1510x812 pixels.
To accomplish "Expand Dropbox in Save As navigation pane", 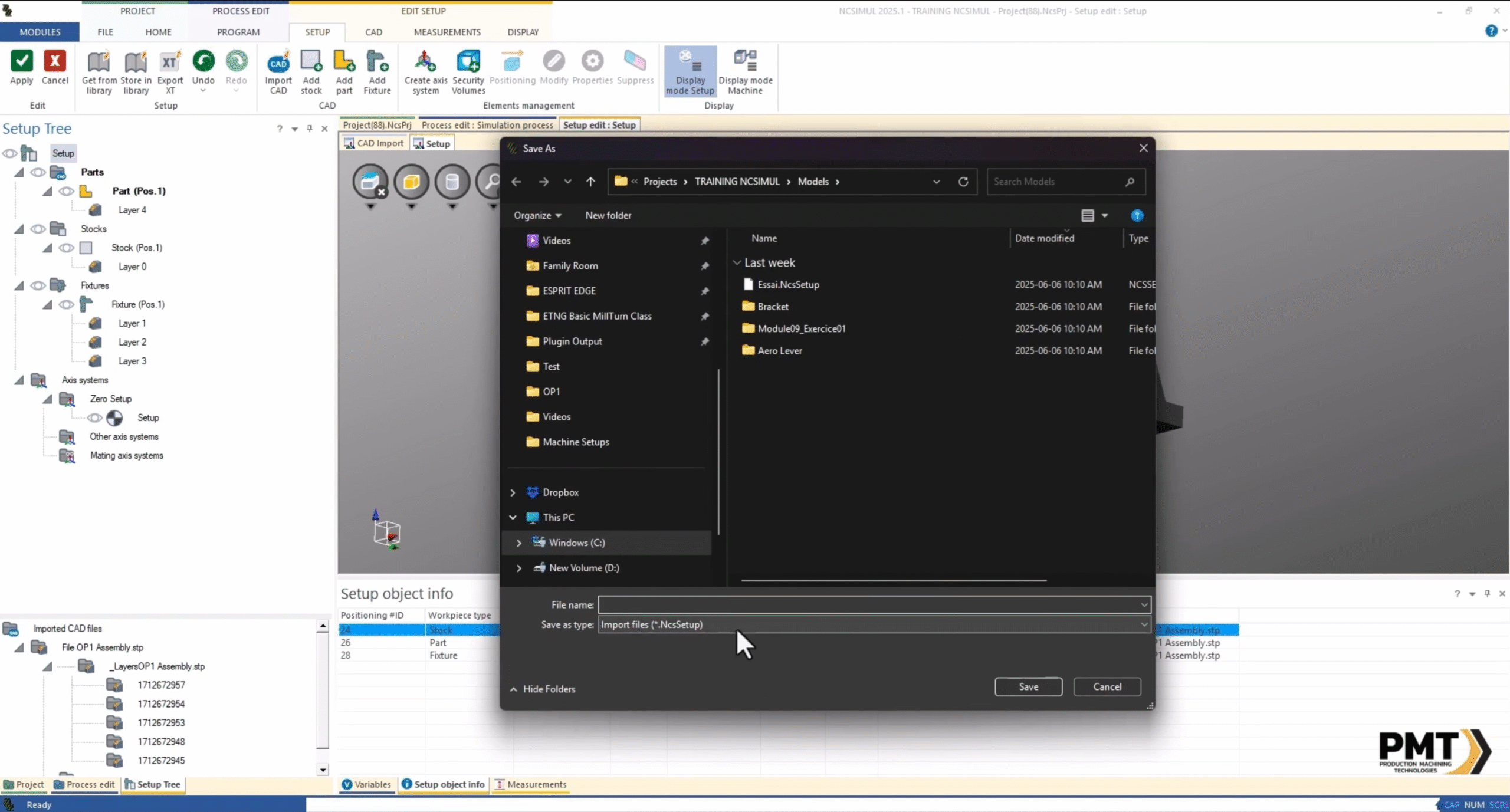I will coord(513,492).
